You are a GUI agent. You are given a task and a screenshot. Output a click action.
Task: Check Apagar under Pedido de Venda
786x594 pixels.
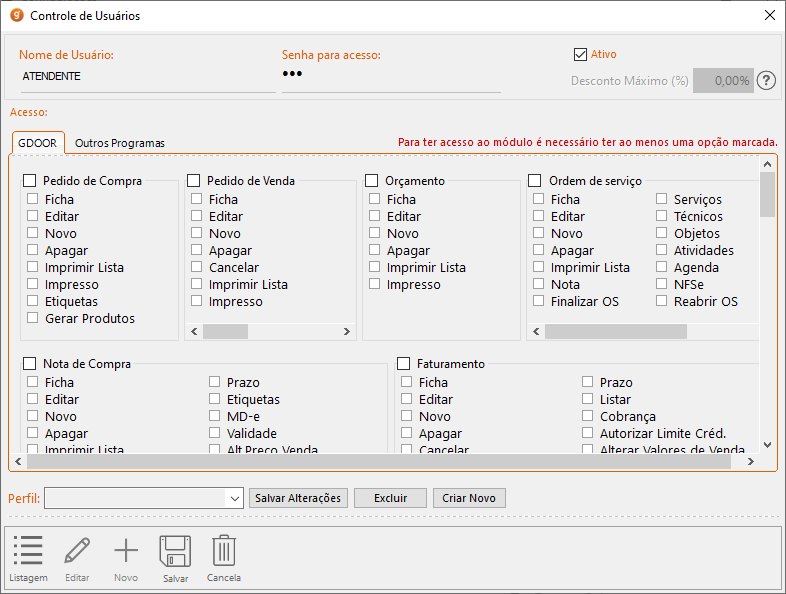pyautogui.click(x=196, y=250)
